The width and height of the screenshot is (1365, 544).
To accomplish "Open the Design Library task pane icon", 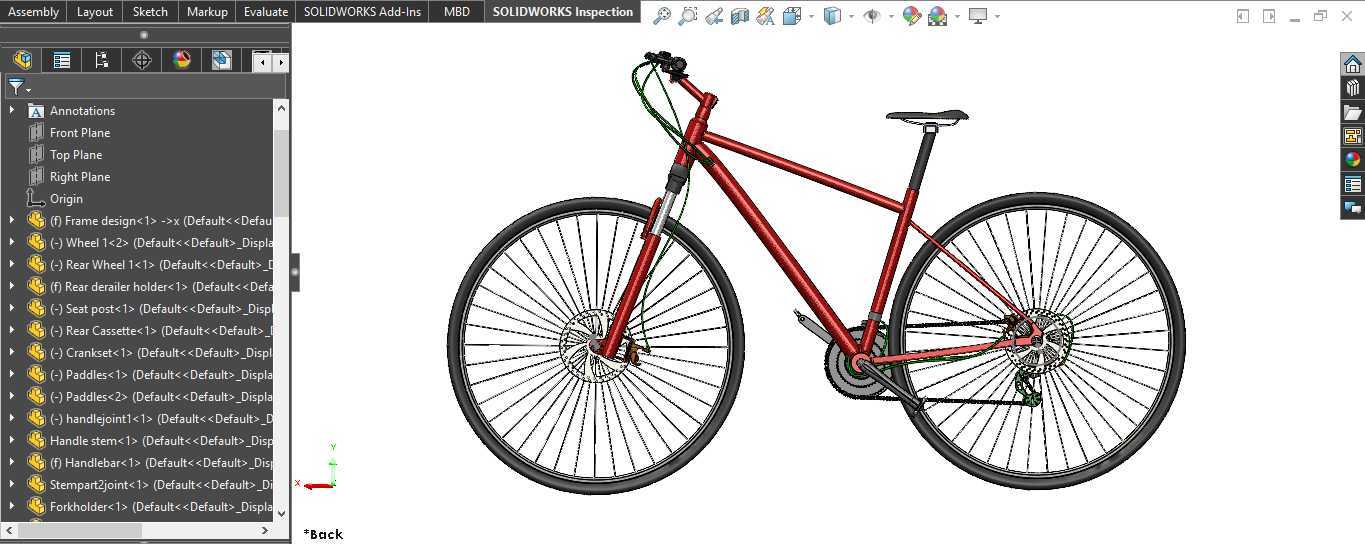I will point(1352,88).
